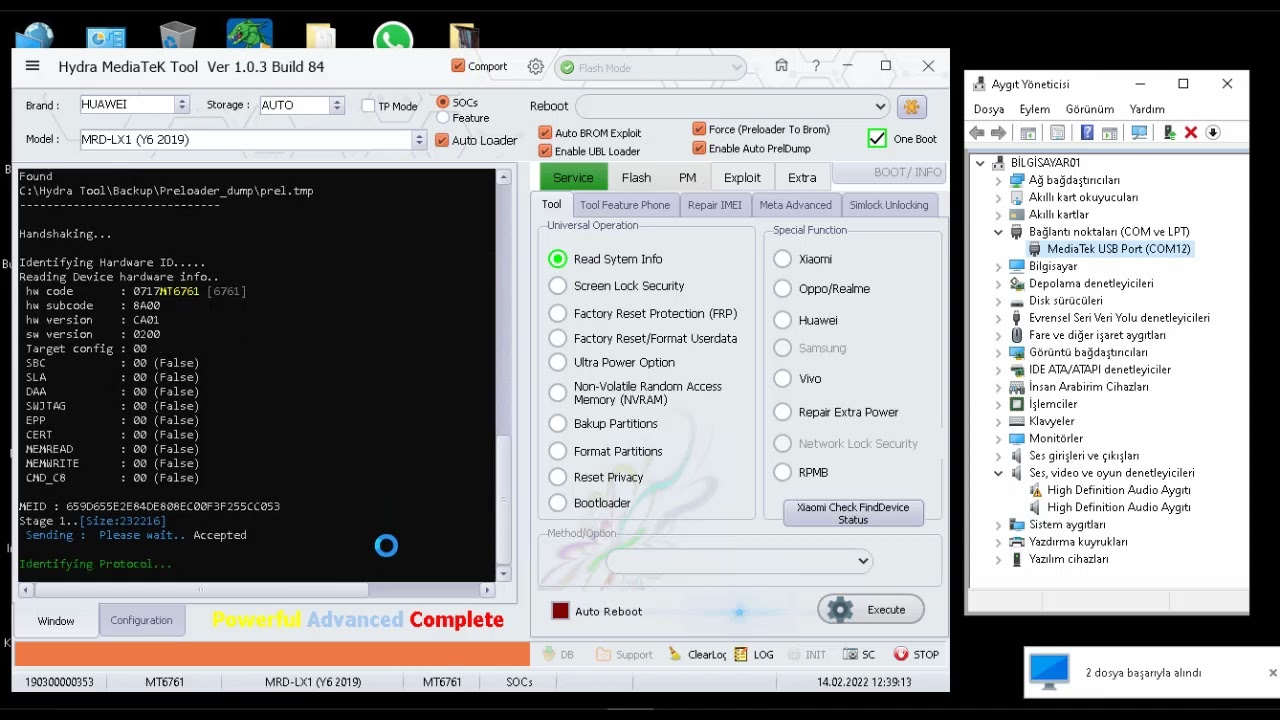This screenshot has width=1280, height=720.
Task: Click the help icon in Device Manager toolbar
Action: pyautogui.click(x=1086, y=133)
